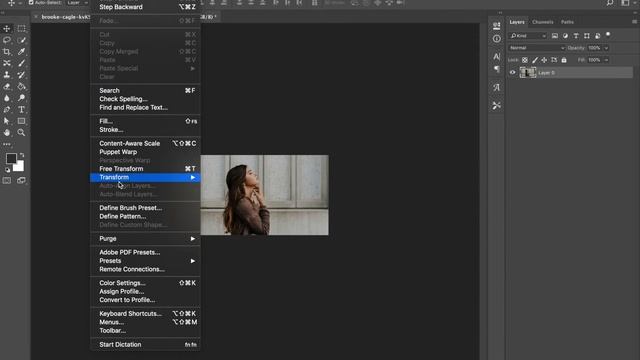Toggle lock image pixels brush icon

[535, 60]
